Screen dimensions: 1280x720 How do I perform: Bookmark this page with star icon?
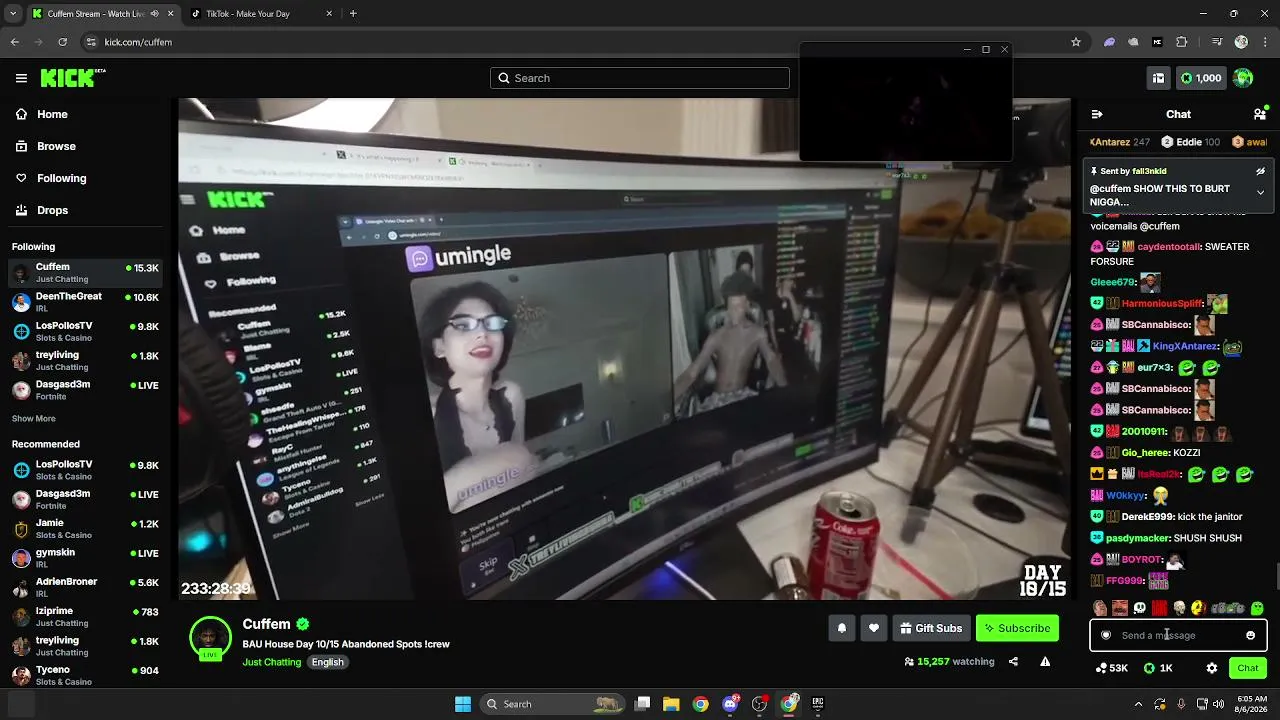coord(1076,42)
